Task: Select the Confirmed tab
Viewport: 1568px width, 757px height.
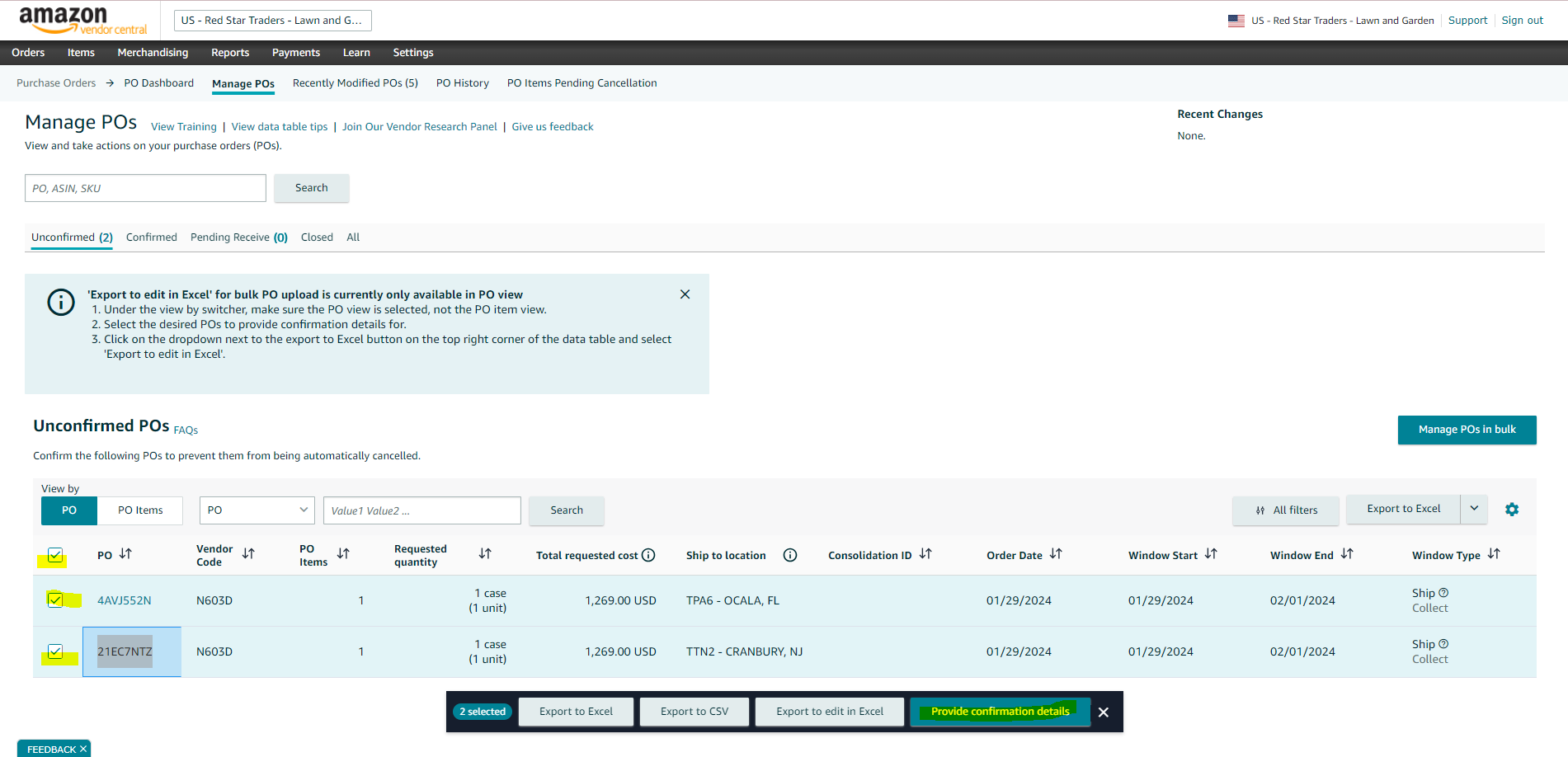Action: (x=152, y=237)
